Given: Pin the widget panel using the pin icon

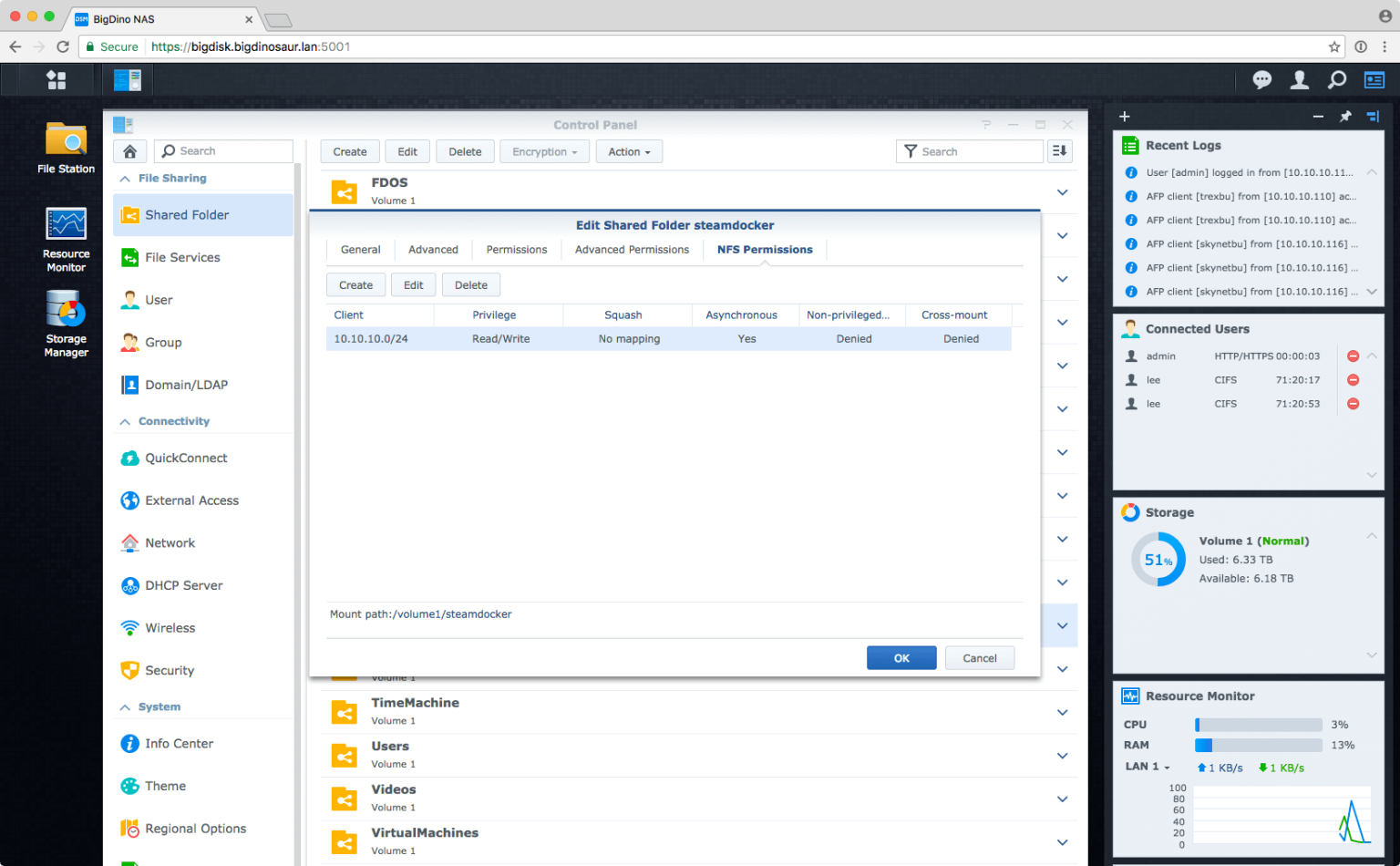Looking at the screenshot, I should pos(1345,117).
